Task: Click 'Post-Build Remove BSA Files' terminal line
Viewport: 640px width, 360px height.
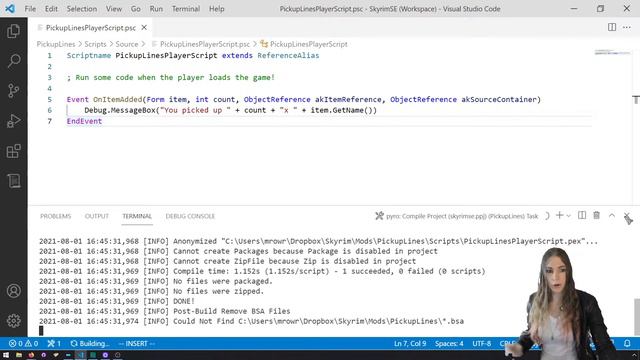Action: click(x=164, y=311)
